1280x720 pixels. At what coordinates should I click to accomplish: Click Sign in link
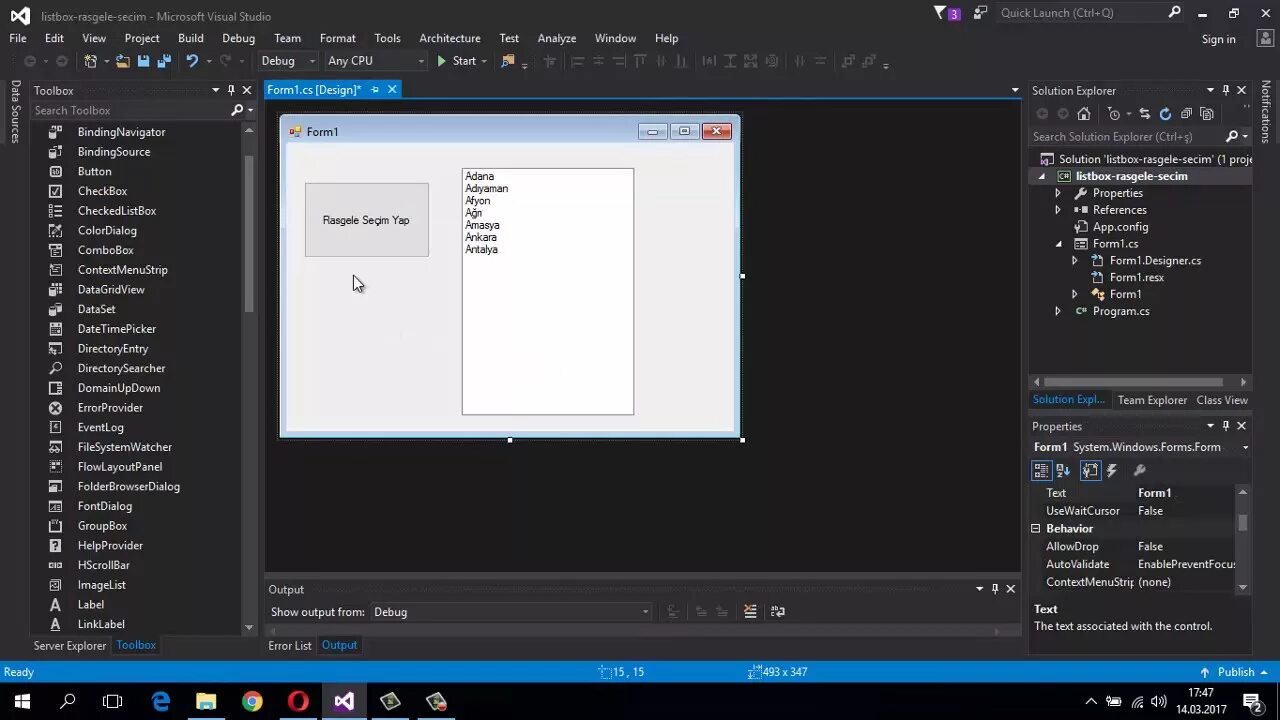1218,39
